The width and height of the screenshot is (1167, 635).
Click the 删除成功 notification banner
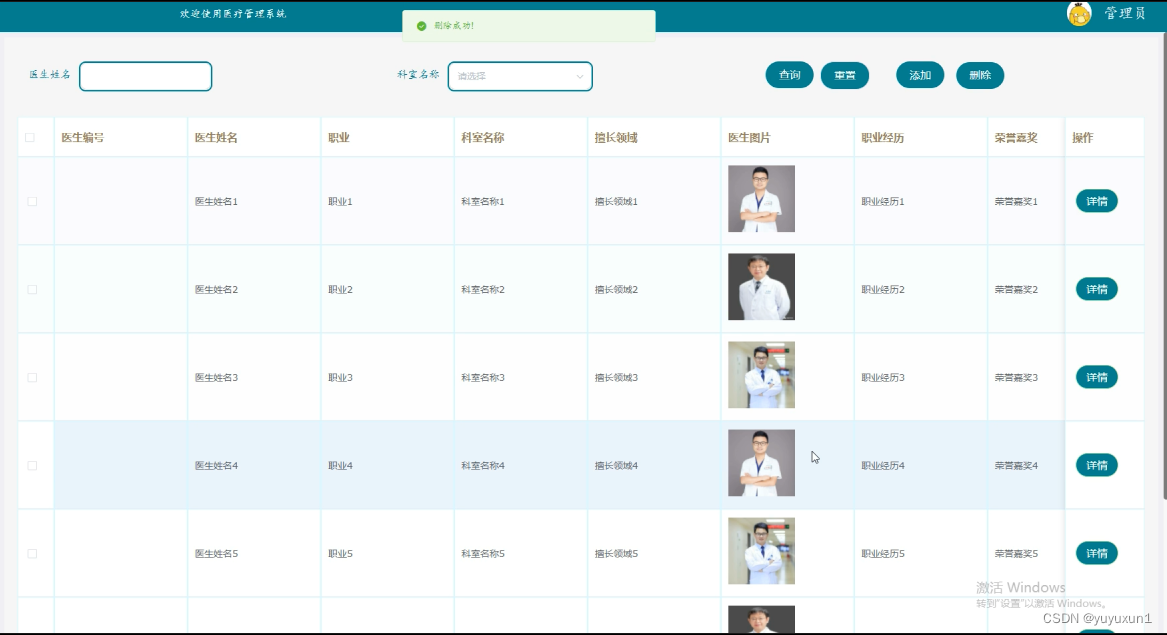tap(528, 25)
